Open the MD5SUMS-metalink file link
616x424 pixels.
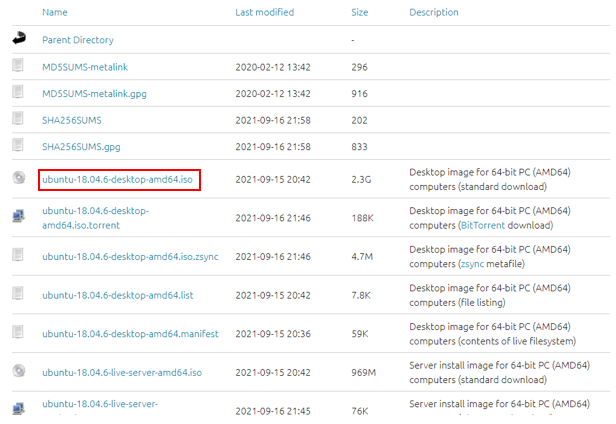(x=85, y=67)
